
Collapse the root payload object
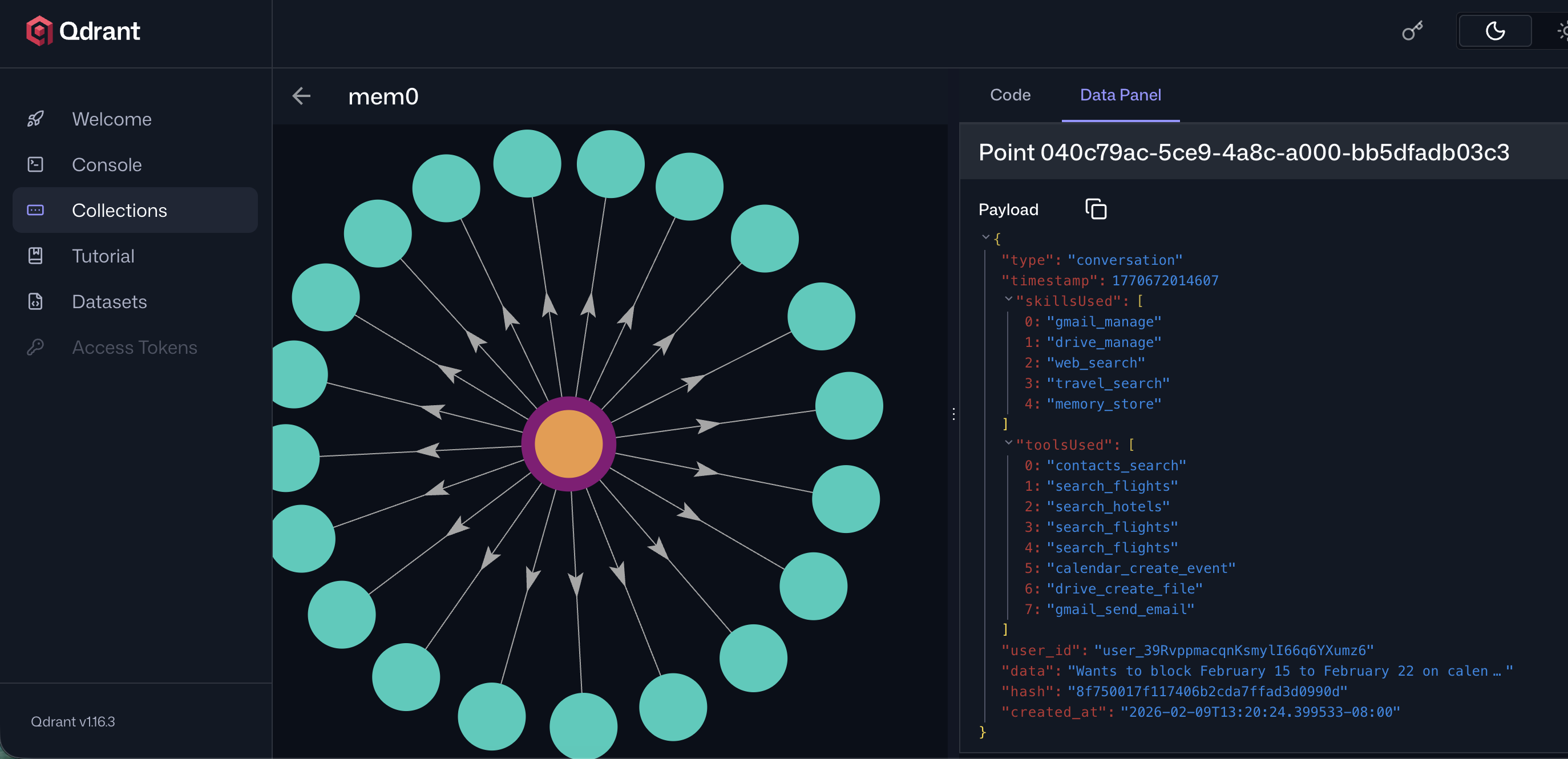pyautogui.click(x=985, y=237)
